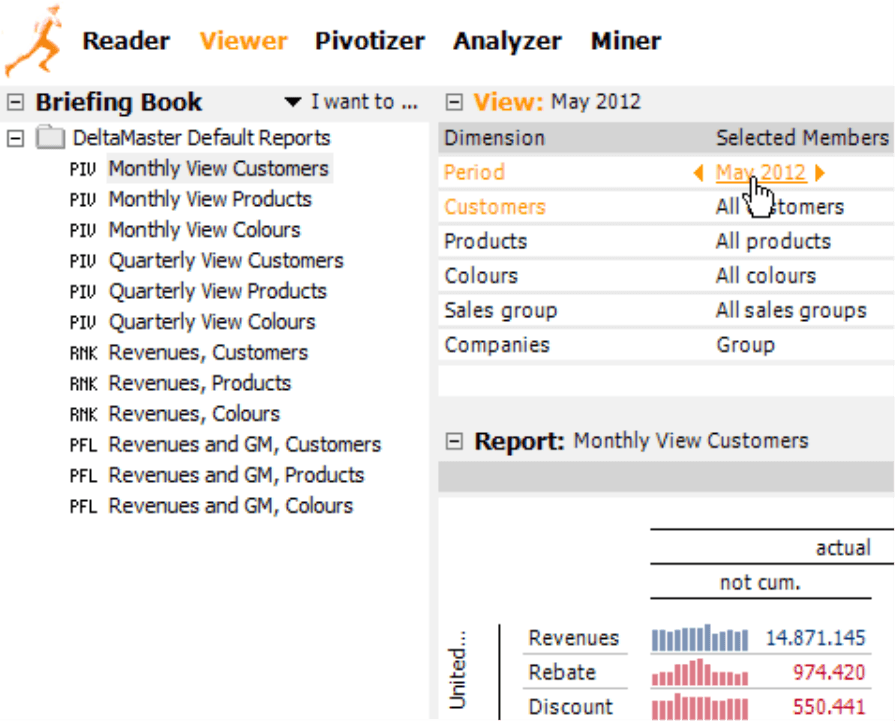
Task: Click the Rebate value 974.420
Action: click(829, 672)
